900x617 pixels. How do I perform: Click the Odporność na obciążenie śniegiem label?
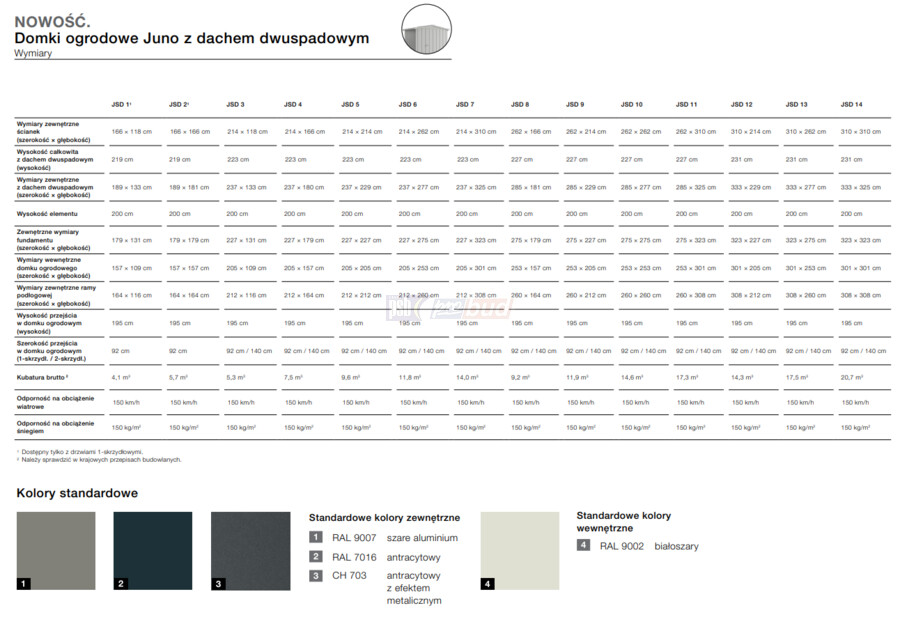click(x=55, y=427)
